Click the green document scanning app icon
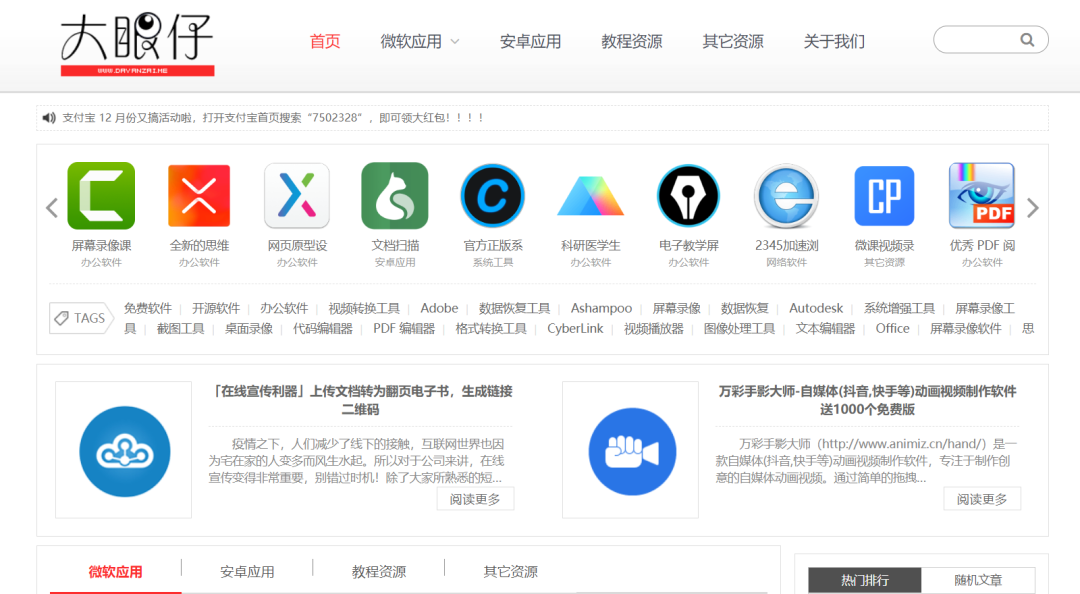 (x=395, y=196)
